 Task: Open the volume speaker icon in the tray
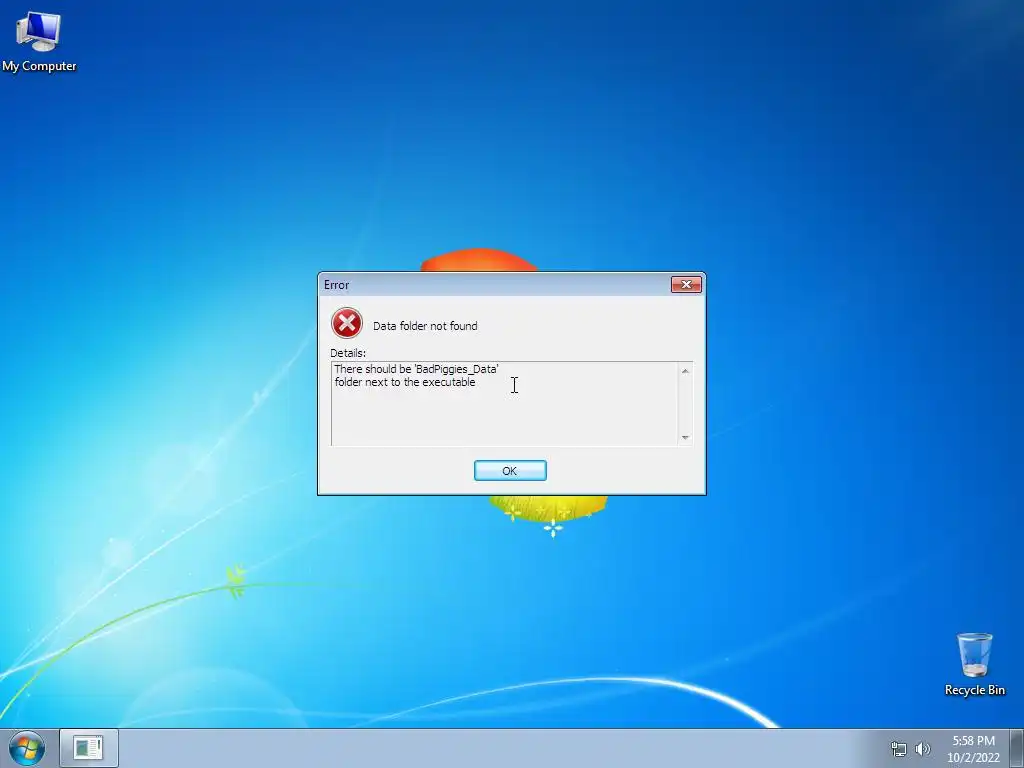pyautogui.click(x=923, y=749)
